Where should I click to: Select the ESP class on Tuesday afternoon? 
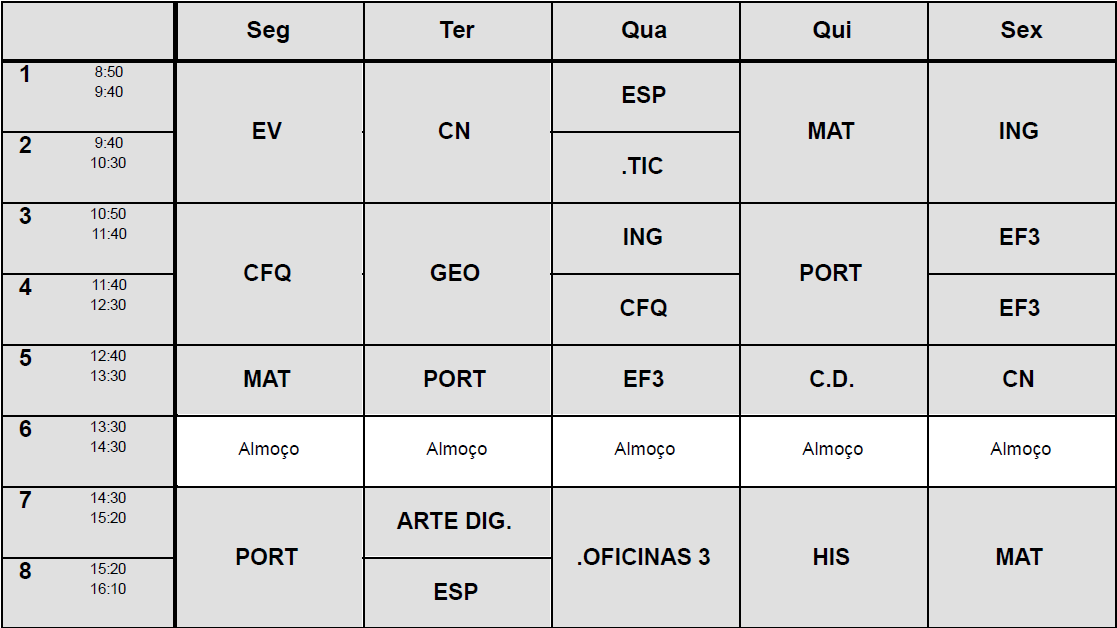point(455,592)
